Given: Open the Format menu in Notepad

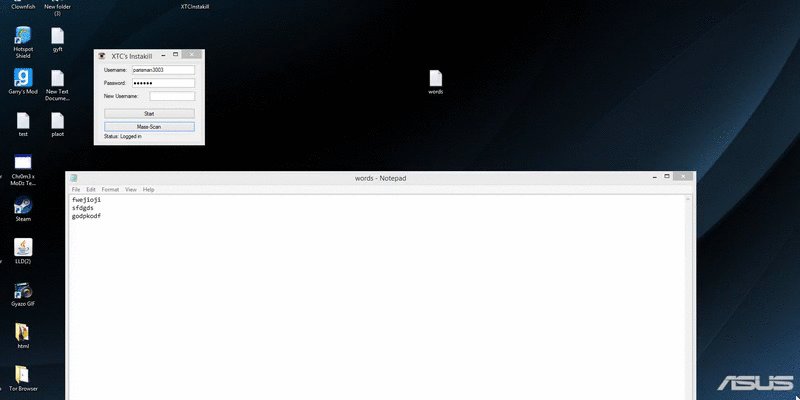Looking at the screenshot, I should (110, 189).
